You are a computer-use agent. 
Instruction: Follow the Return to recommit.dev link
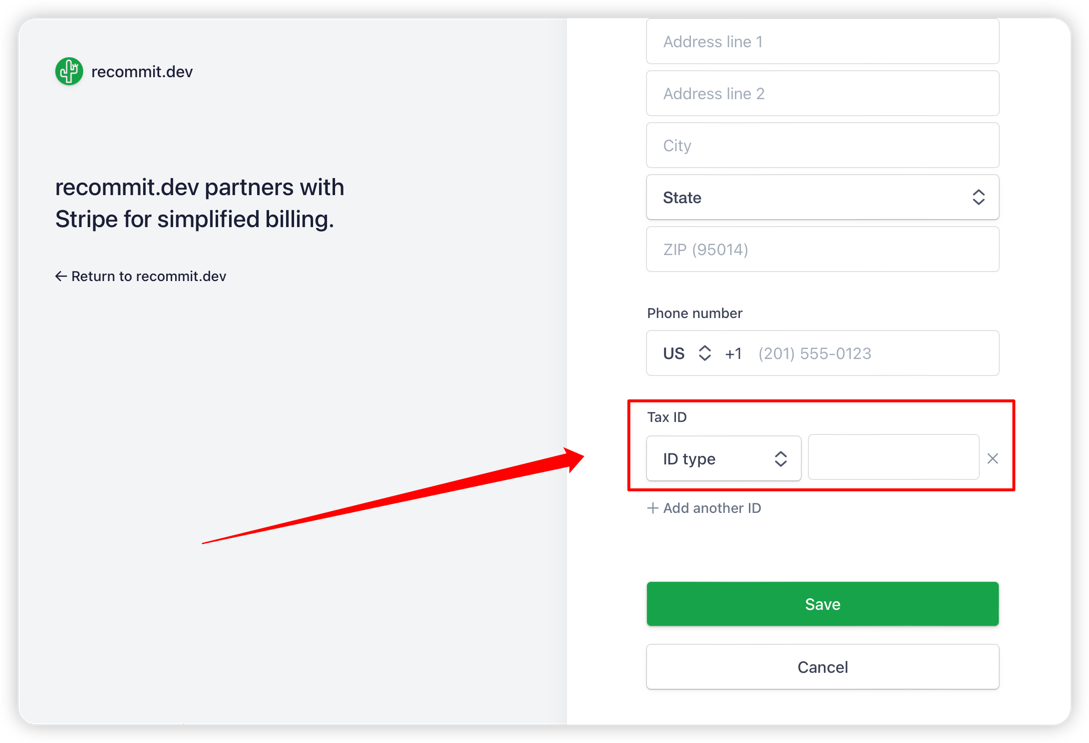click(148, 276)
